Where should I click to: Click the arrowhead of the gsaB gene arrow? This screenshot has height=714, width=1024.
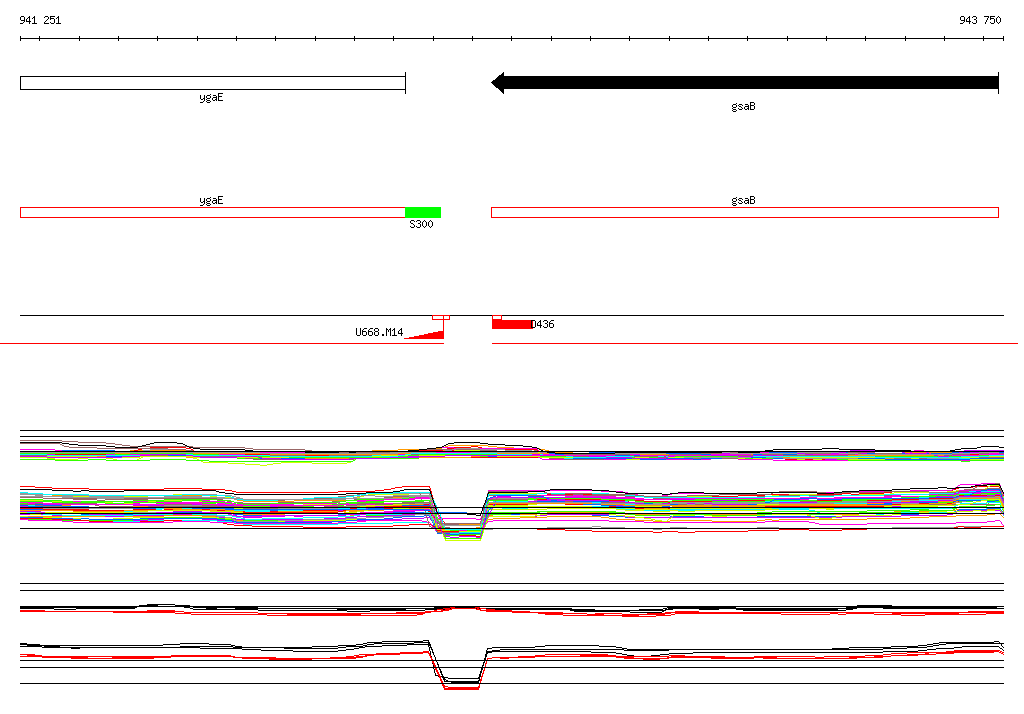pyautogui.click(x=498, y=83)
